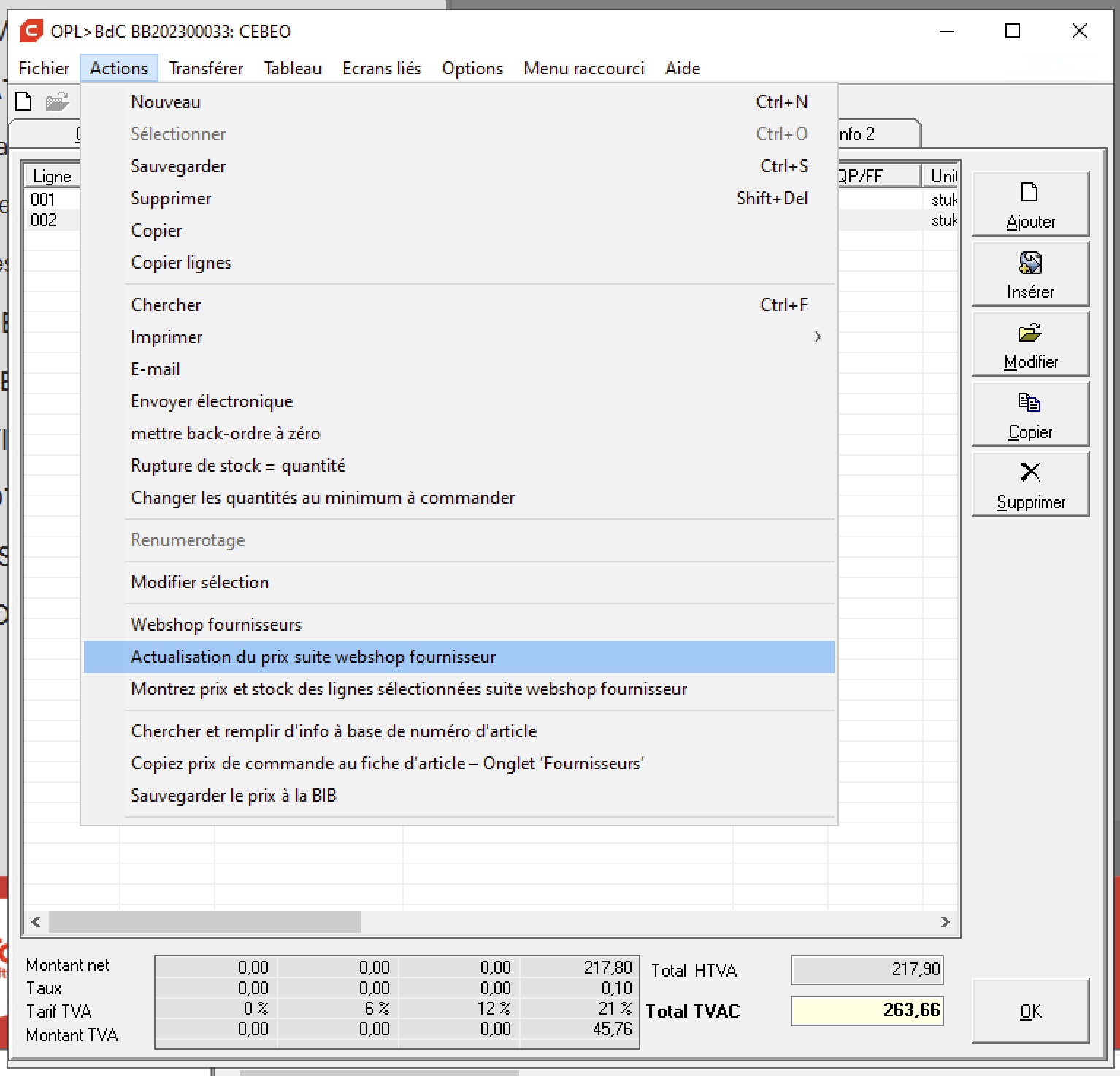Viewport: 1120px width, 1076px height.
Task: Expand the Imprimer submenu
Action: point(459,337)
